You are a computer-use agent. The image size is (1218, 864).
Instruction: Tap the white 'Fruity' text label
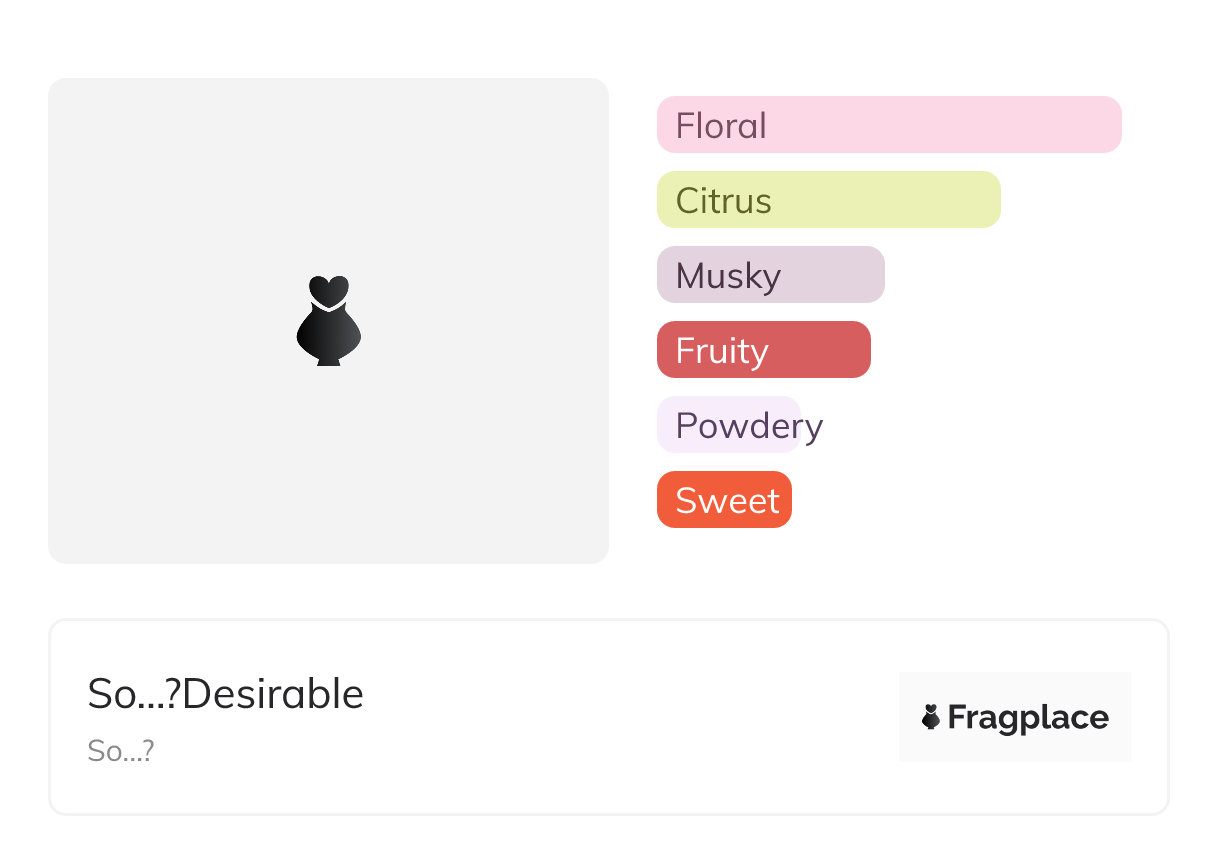721,351
